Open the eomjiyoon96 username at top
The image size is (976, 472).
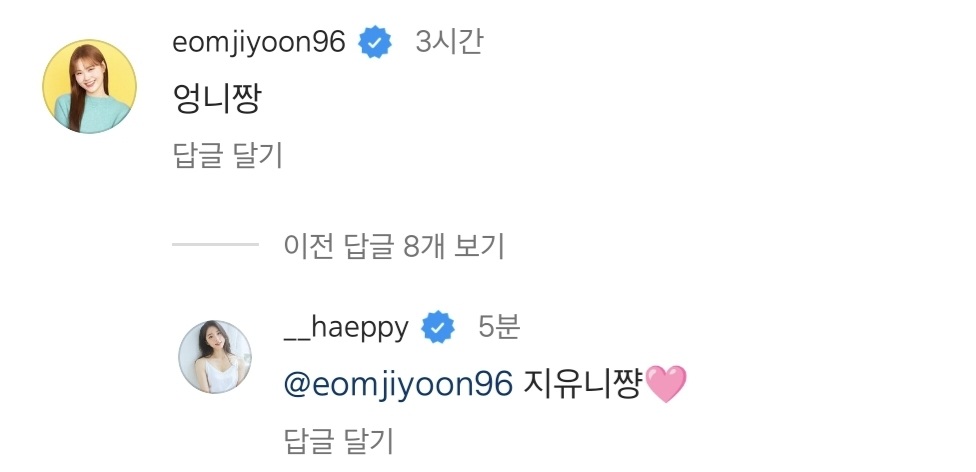pos(258,43)
